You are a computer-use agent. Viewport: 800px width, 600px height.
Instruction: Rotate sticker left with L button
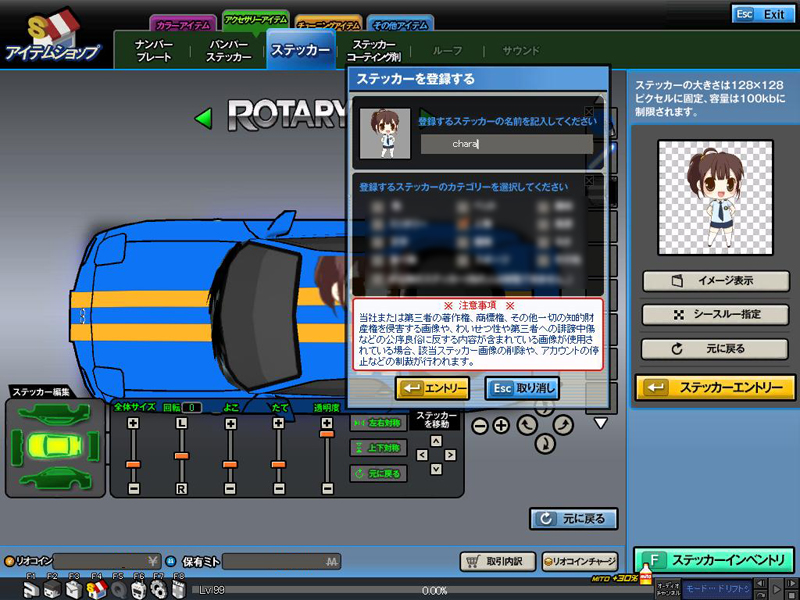tap(181, 423)
